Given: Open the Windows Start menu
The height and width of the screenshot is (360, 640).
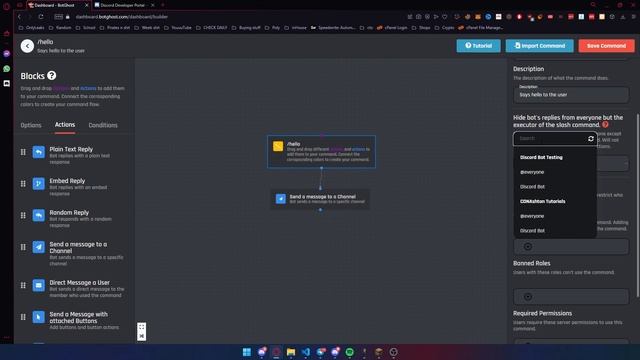Looking at the screenshot, I should 247,352.
